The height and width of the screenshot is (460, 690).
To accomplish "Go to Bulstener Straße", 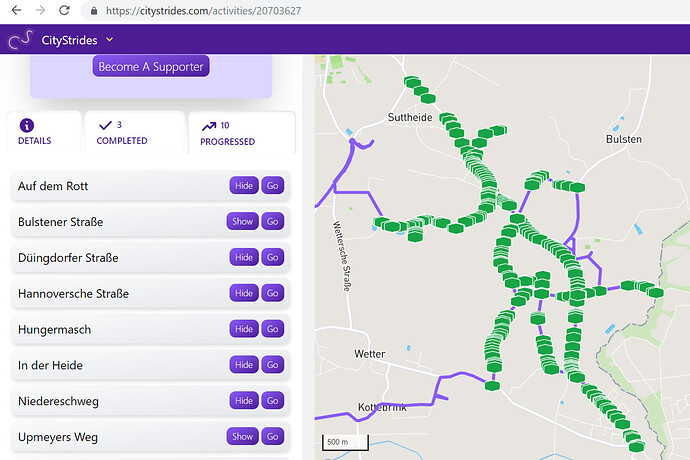I will pyautogui.click(x=272, y=221).
